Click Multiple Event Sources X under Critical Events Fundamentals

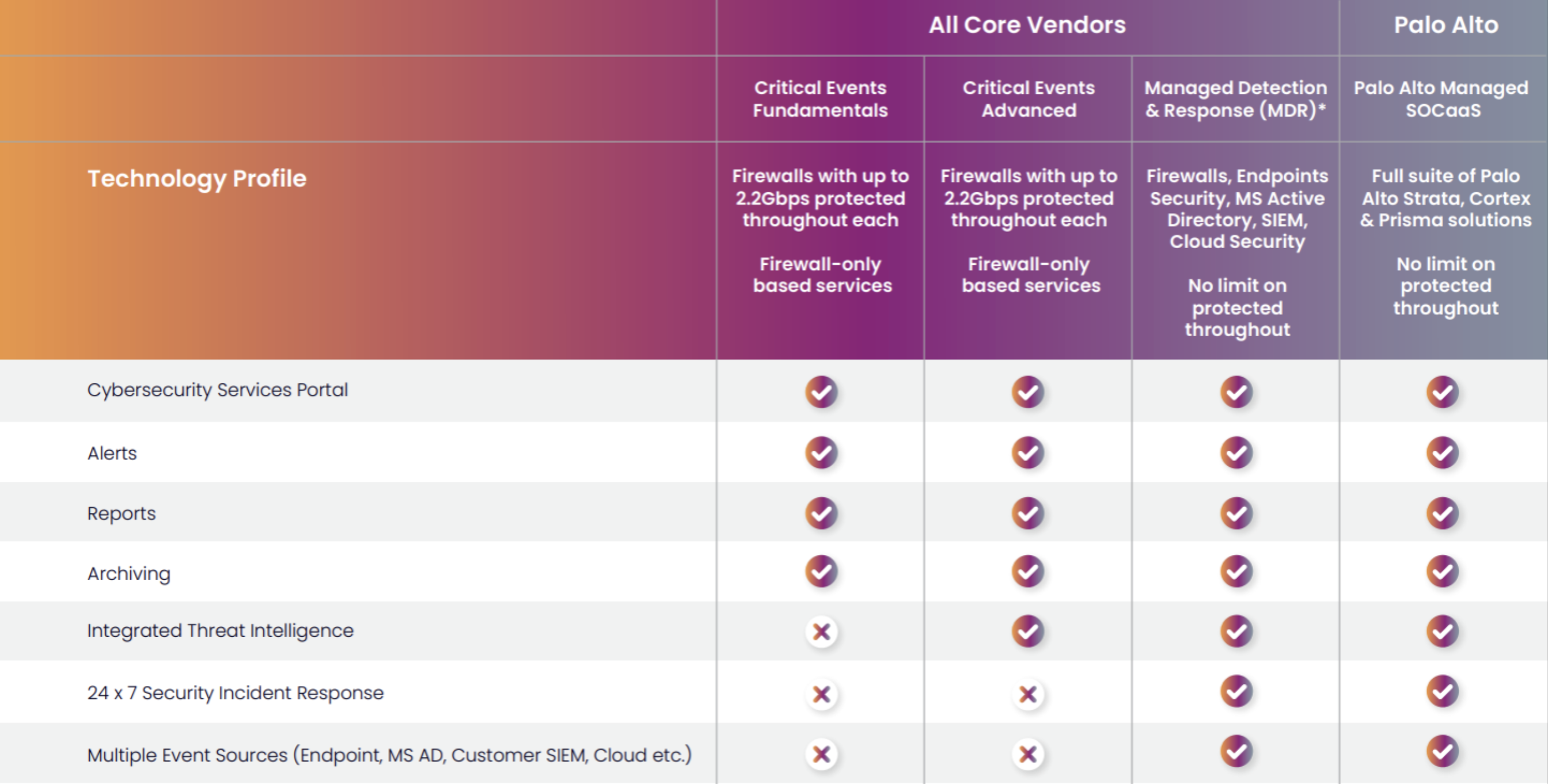[821, 753]
